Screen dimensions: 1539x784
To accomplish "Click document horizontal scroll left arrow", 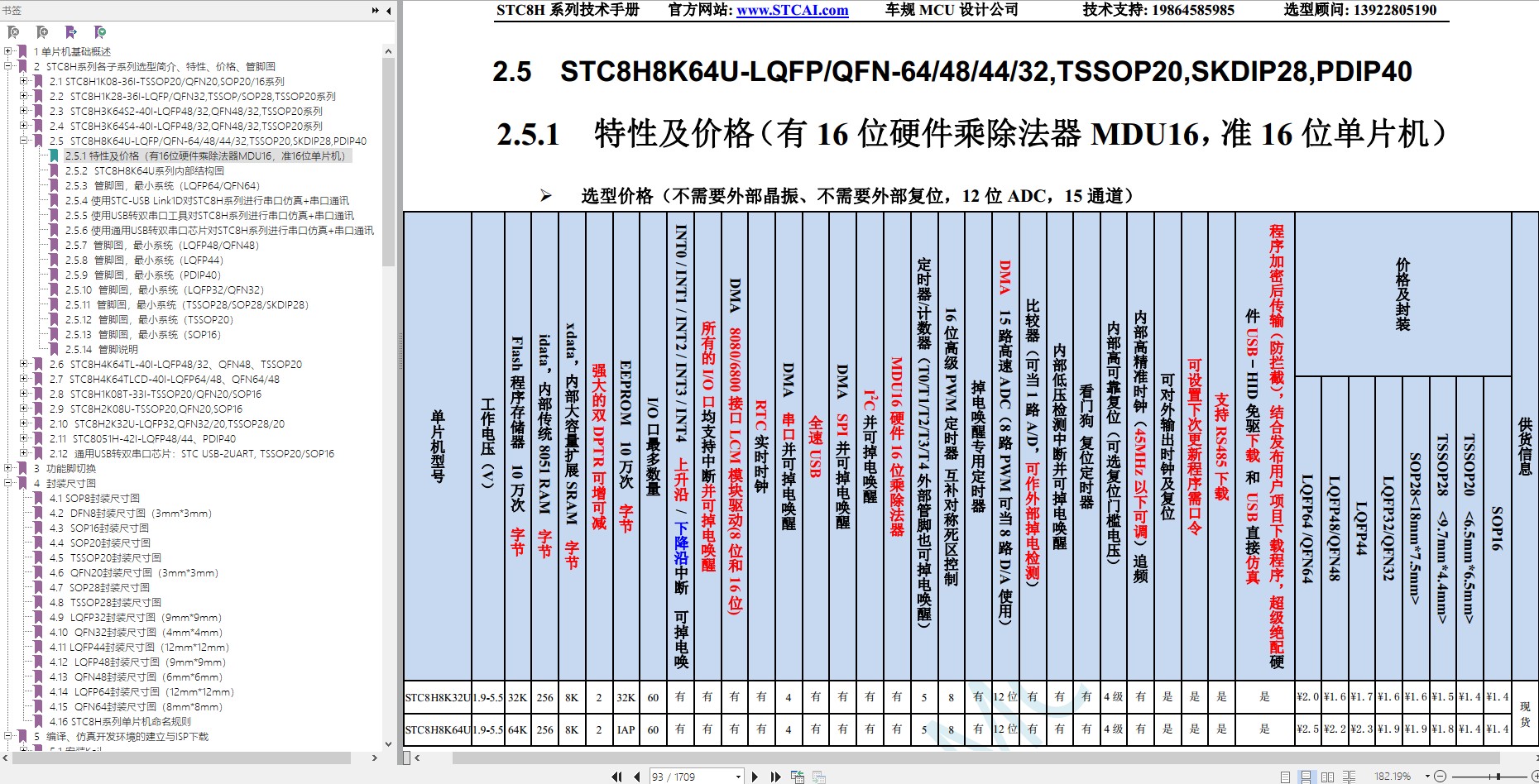I will [x=417, y=758].
